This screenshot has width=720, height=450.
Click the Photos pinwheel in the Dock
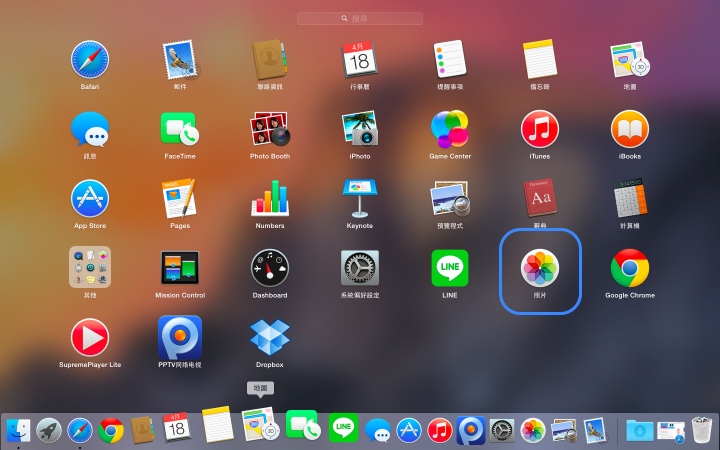(533, 431)
